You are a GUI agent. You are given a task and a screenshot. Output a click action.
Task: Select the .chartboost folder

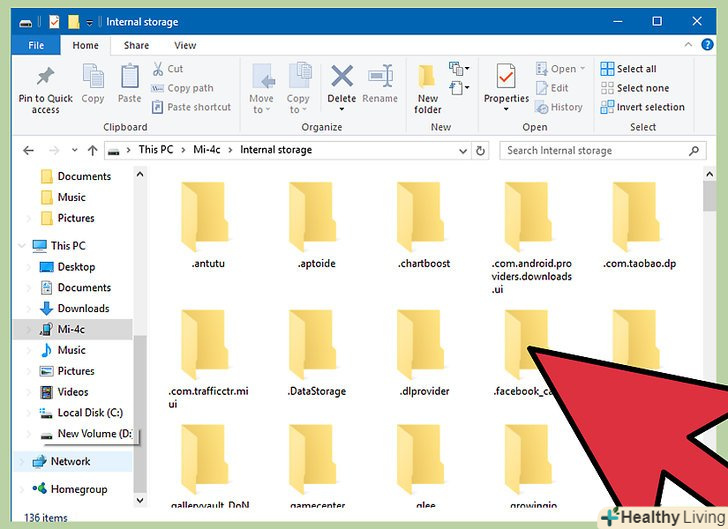click(424, 226)
